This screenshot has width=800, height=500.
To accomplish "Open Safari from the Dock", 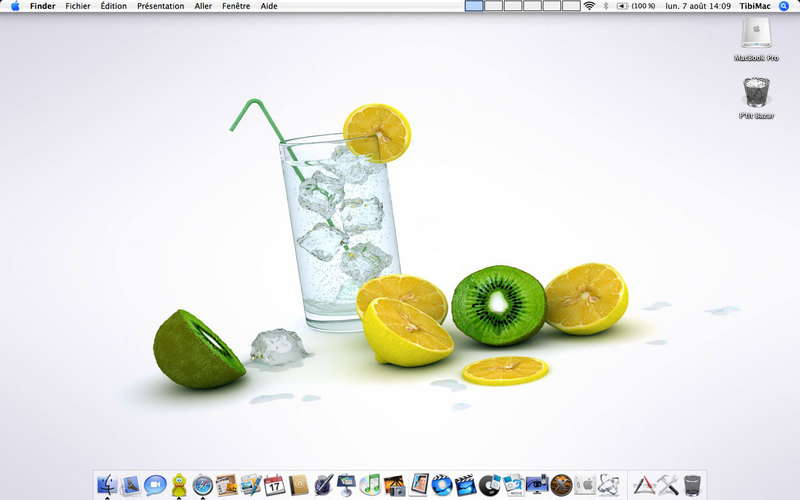I will tap(203, 485).
